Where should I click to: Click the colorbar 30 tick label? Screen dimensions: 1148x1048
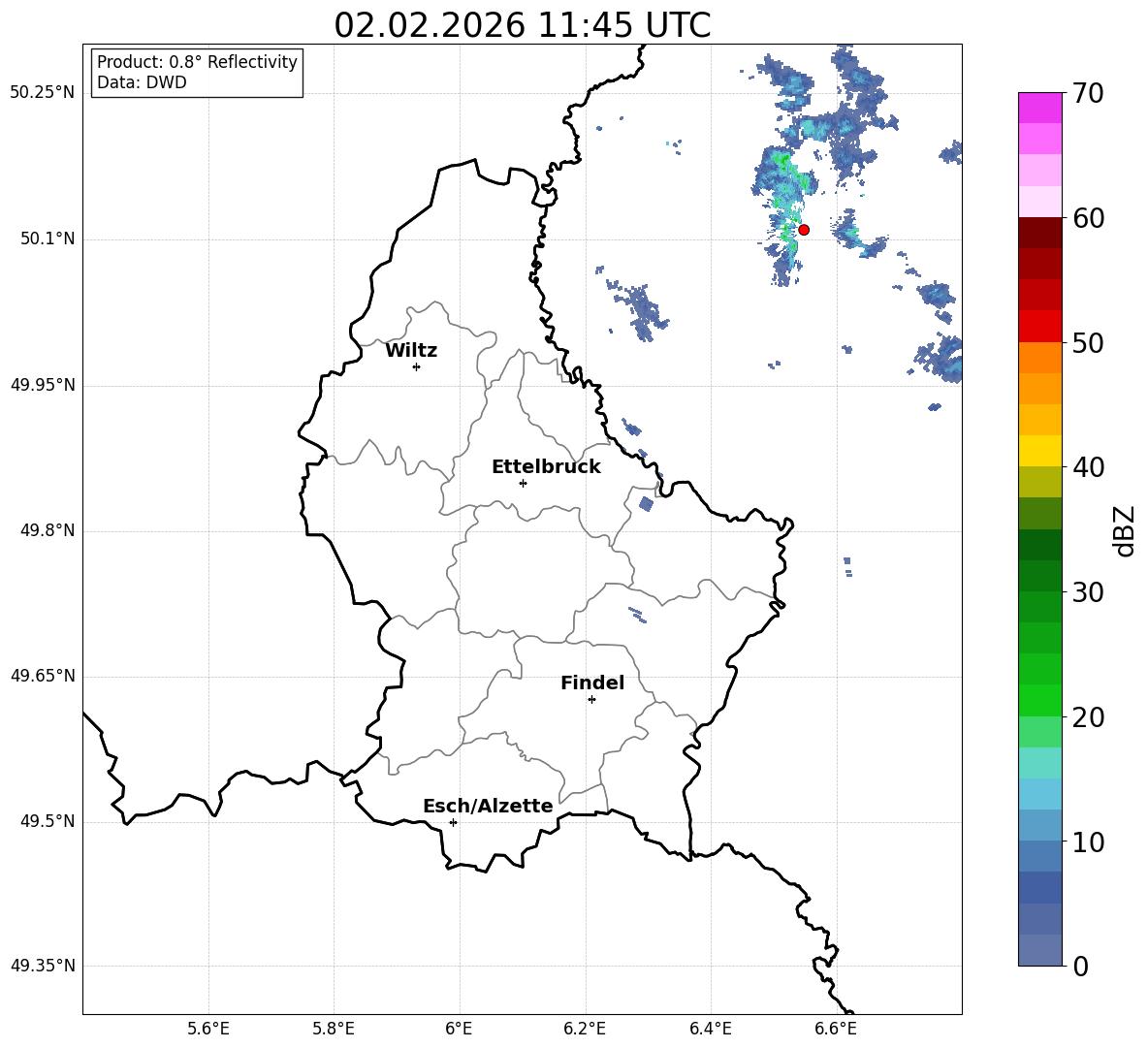click(x=1088, y=592)
